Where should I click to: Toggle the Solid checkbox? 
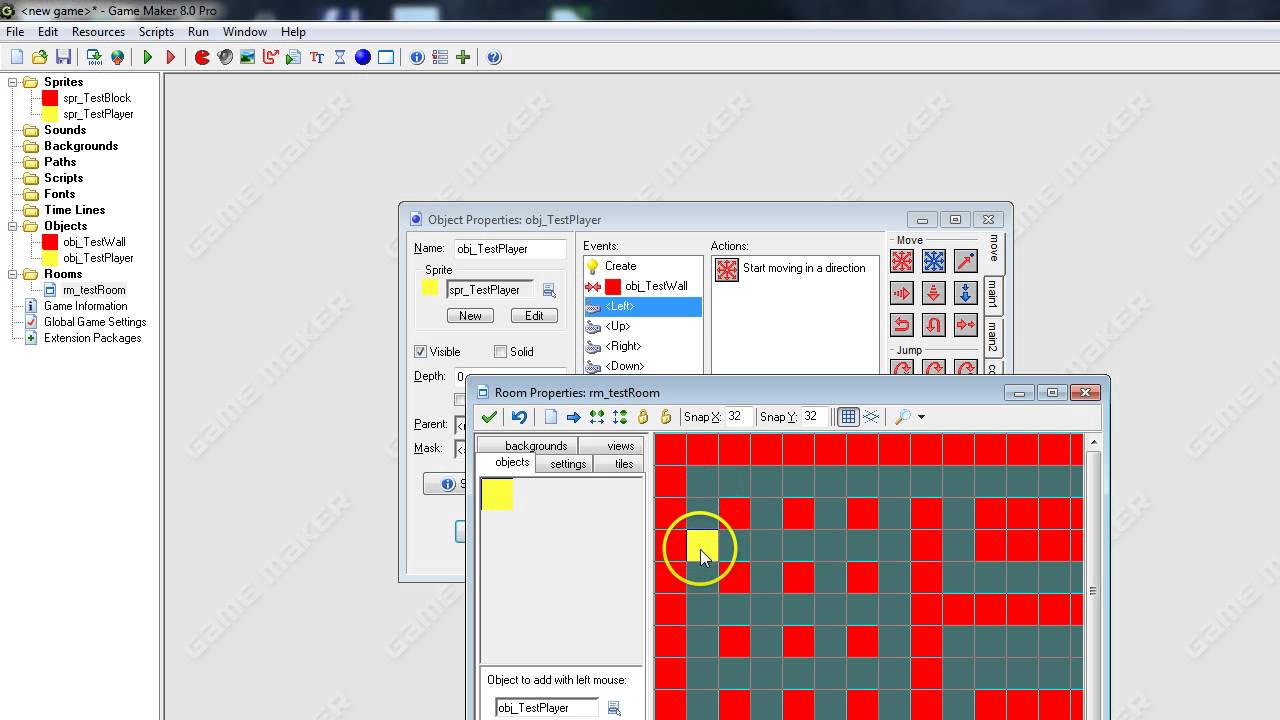[501, 352]
